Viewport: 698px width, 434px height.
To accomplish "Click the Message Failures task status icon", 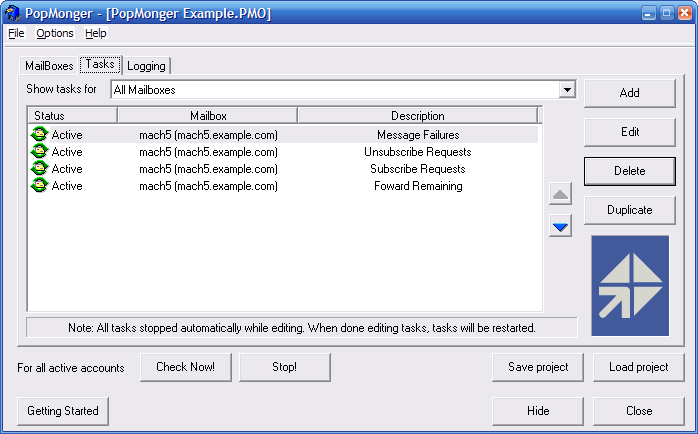I will 39,134.
